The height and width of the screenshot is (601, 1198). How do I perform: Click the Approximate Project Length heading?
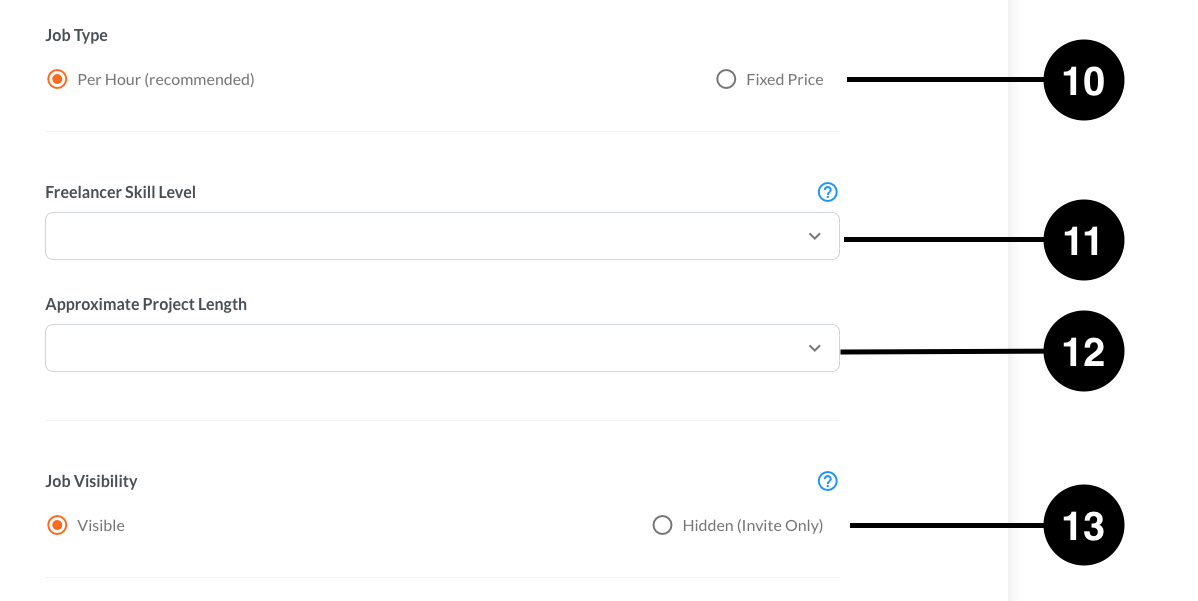(x=146, y=305)
